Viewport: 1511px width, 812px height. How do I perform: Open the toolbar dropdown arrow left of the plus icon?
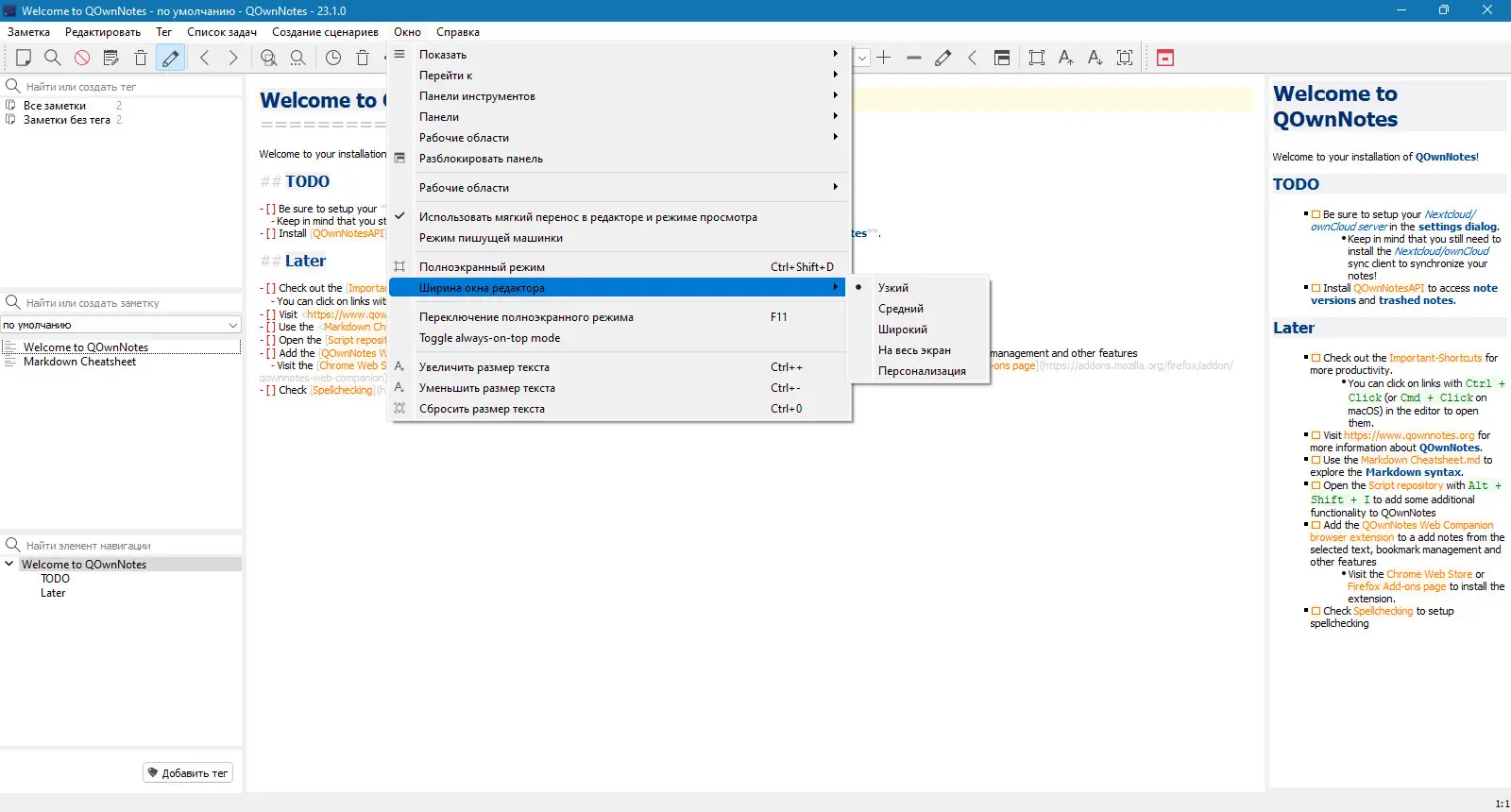(861, 58)
